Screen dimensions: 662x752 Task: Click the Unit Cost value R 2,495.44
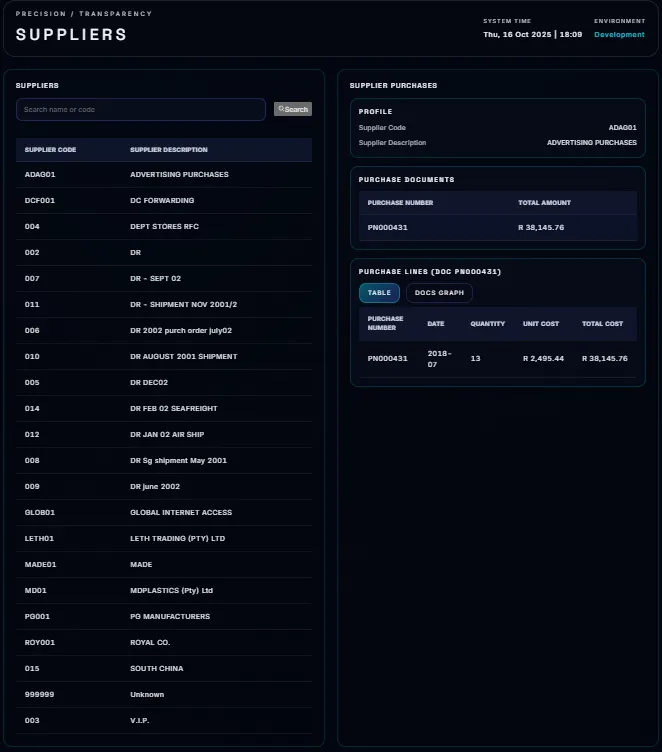(x=544, y=358)
